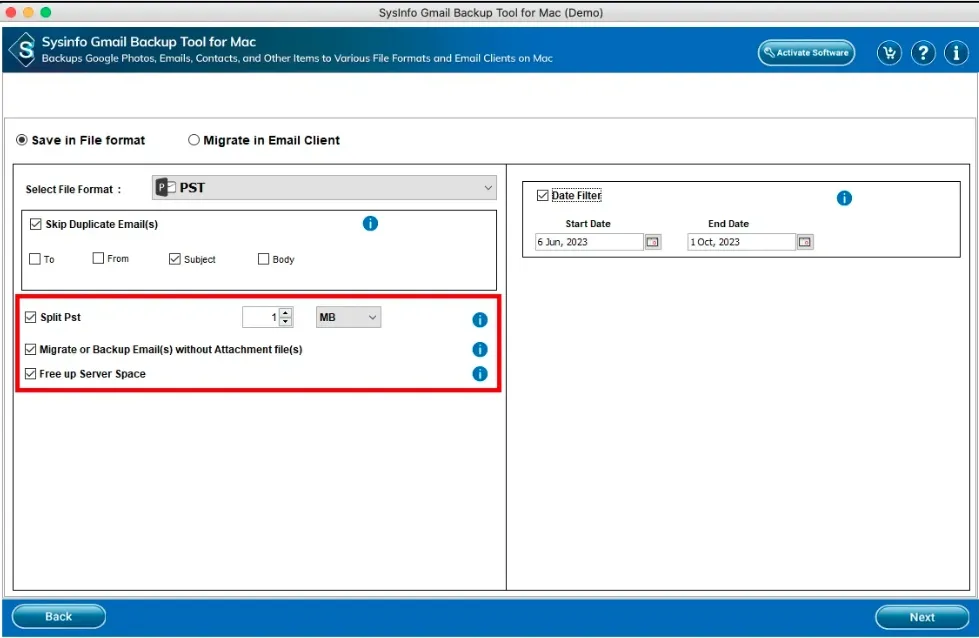Click info icon beside Free up Server Space
The image size is (979, 638).
[479, 374]
